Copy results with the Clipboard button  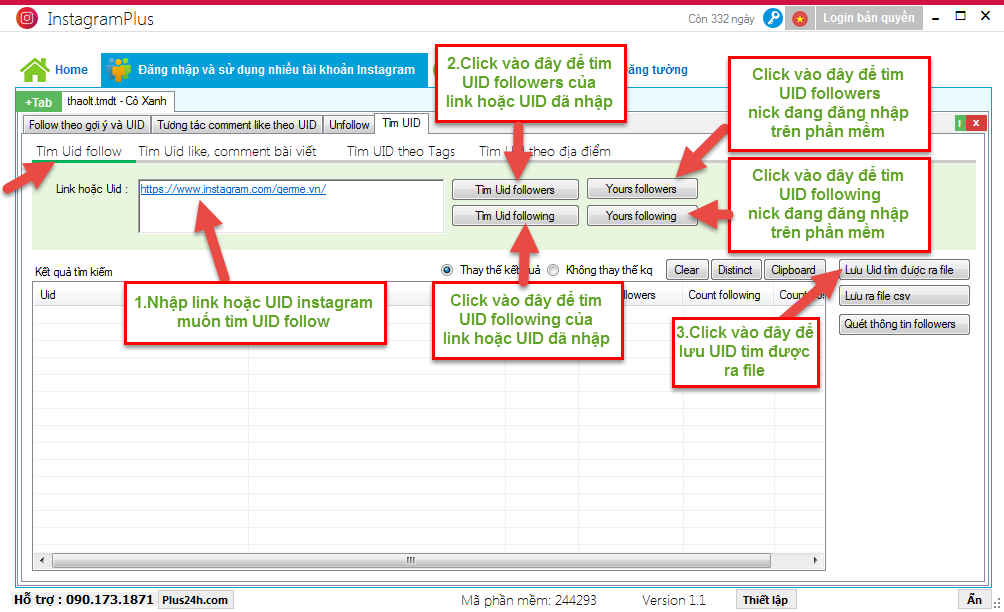pos(793,270)
